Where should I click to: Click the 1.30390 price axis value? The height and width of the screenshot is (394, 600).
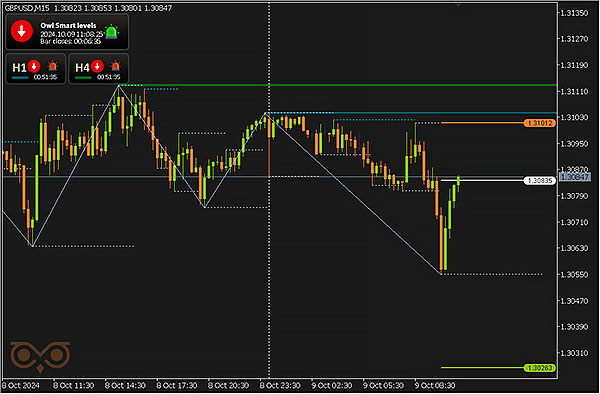point(574,327)
